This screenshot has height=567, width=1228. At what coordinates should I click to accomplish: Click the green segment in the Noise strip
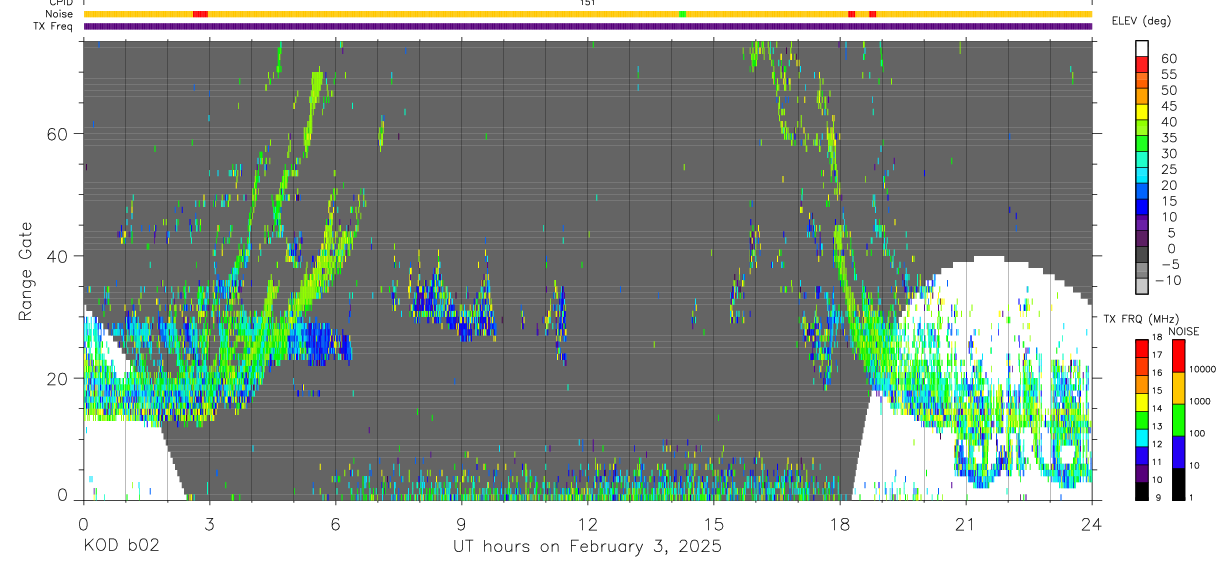pyautogui.click(x=682, y=14)
